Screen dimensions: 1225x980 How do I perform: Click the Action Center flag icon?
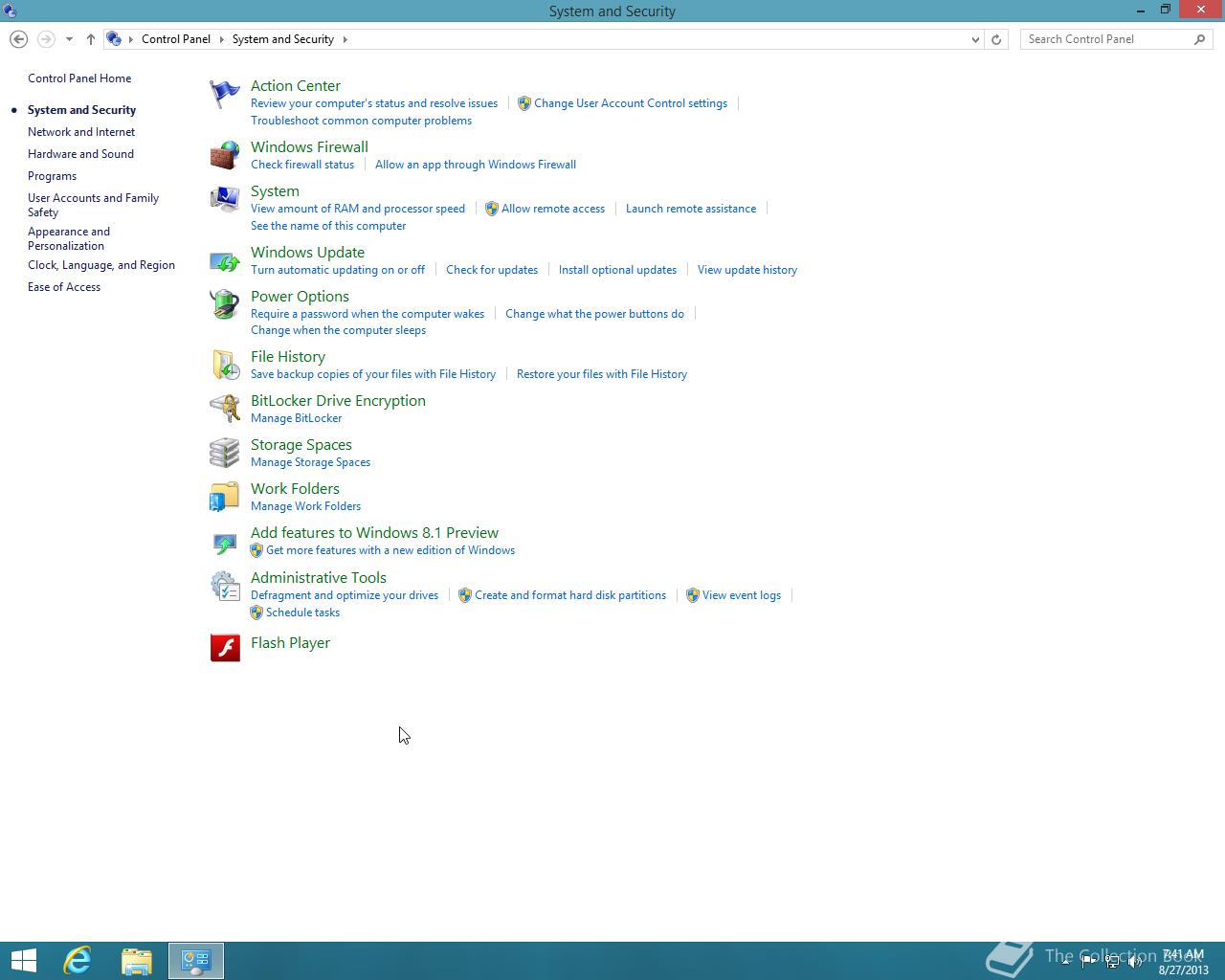tap(225, 94)
